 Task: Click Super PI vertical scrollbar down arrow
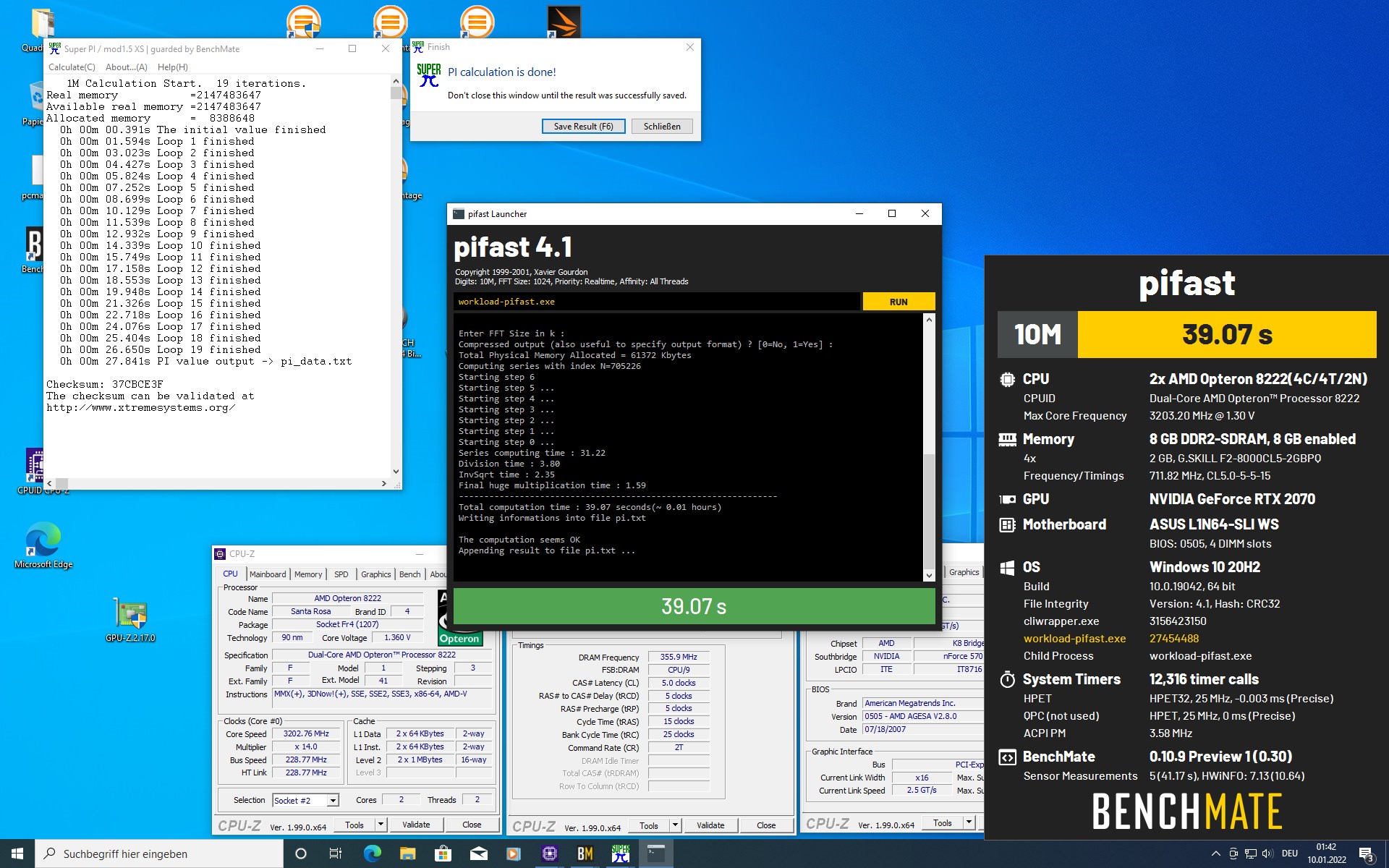click(x=396, y=472)
